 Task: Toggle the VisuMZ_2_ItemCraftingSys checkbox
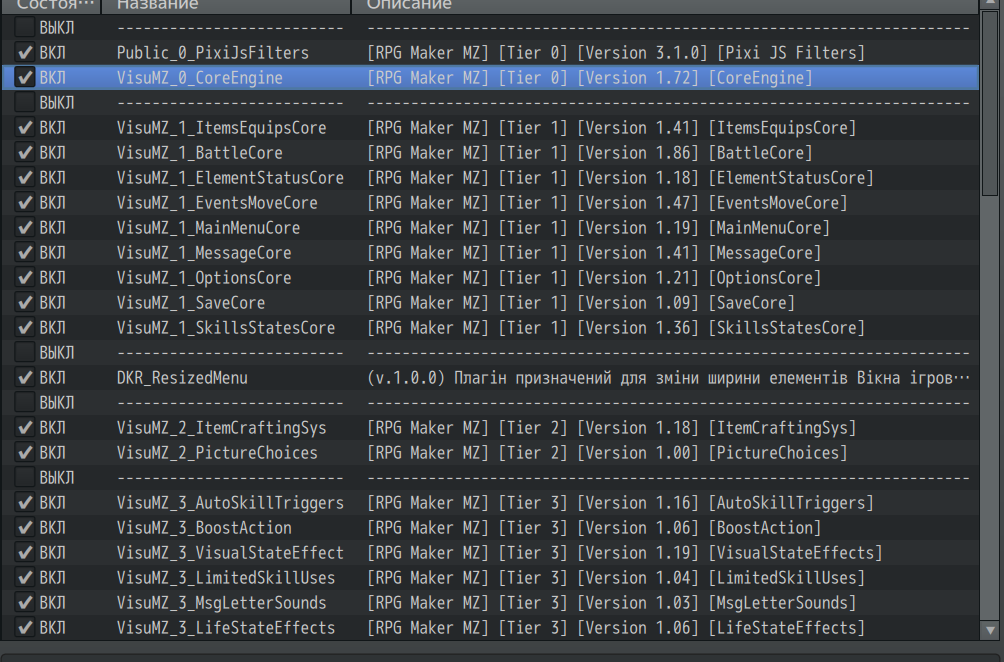(25, 428)
